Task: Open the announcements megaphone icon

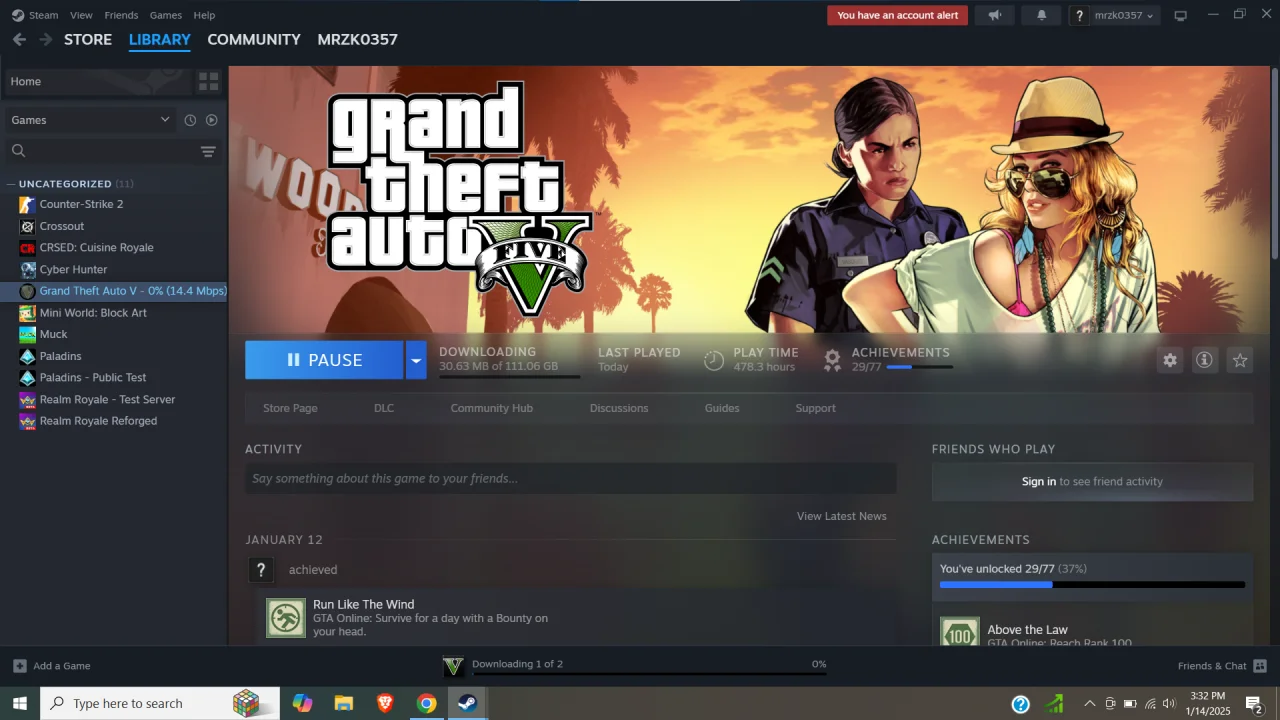Action: point(994,15)
